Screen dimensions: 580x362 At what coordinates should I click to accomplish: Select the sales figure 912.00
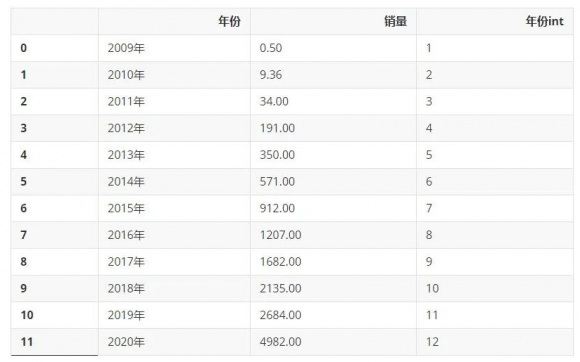277,208
